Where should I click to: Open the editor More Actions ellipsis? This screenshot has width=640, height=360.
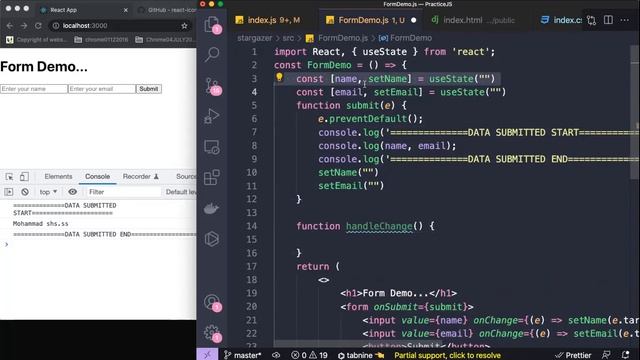tap(624, 20)
